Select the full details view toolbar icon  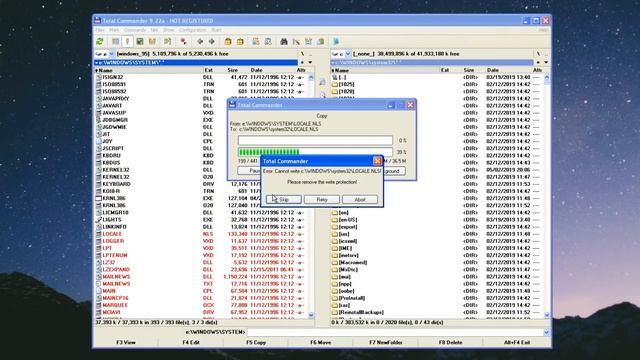pos(127,41)
